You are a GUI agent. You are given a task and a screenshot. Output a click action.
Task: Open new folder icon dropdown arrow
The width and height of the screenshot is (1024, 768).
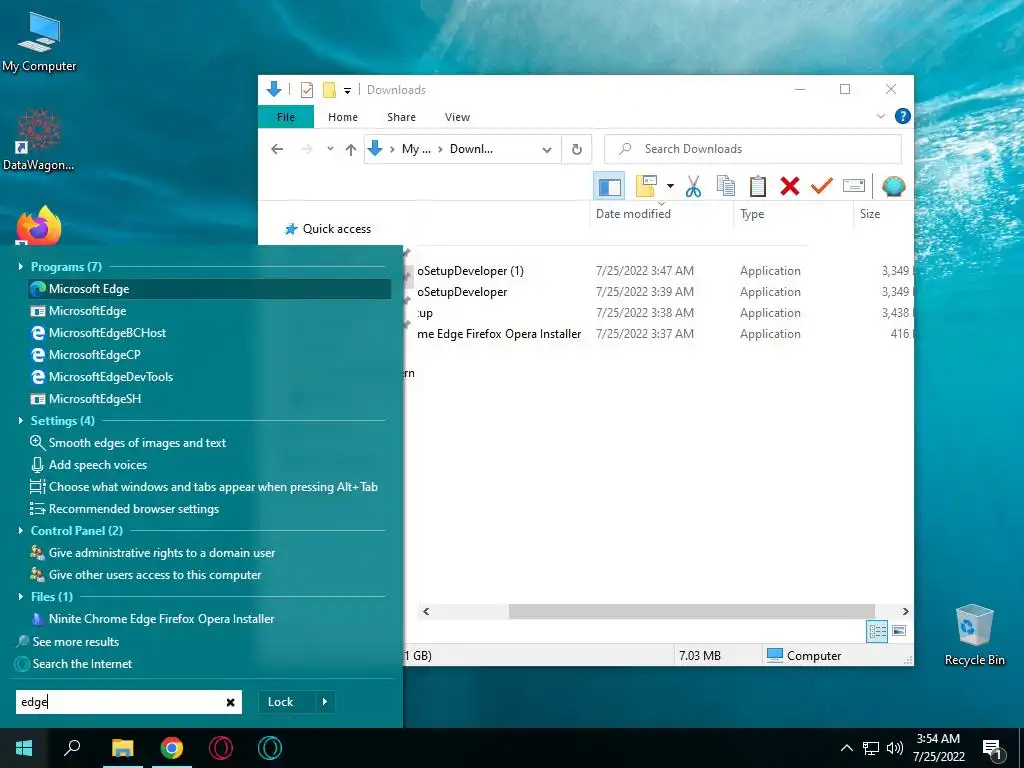[x=670, y=186]
